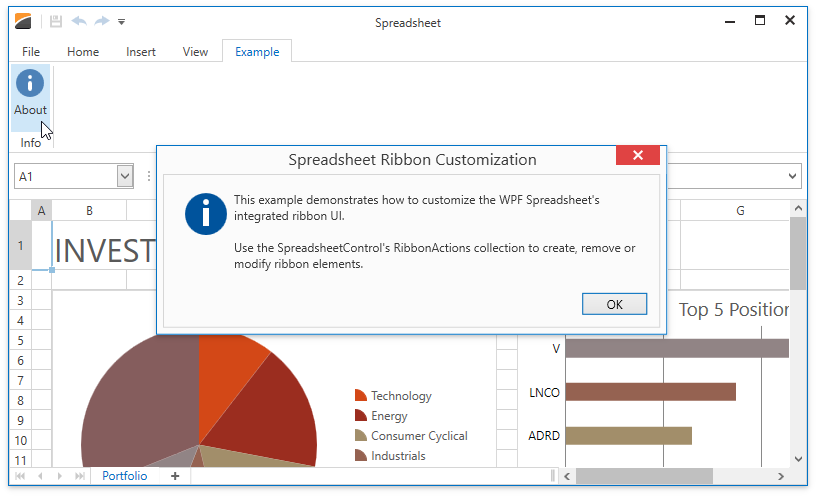Click the sheet tab splitter handle
This screenshot has width=816, height=496.
point(553,476)
